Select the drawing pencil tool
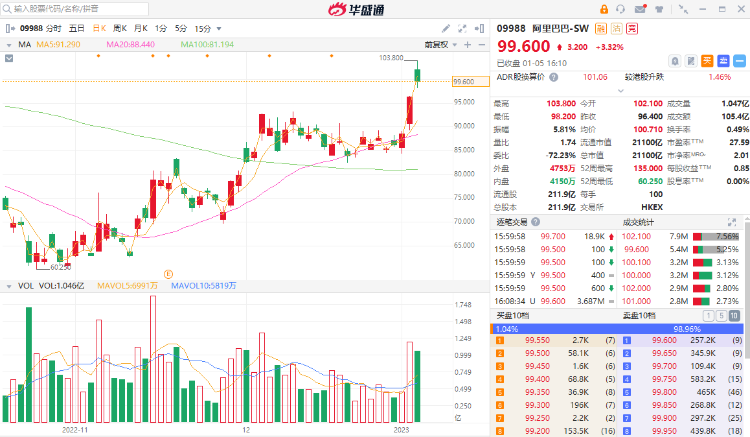The height and width of the screenshot is (437, 750). (x=445, y=29)
